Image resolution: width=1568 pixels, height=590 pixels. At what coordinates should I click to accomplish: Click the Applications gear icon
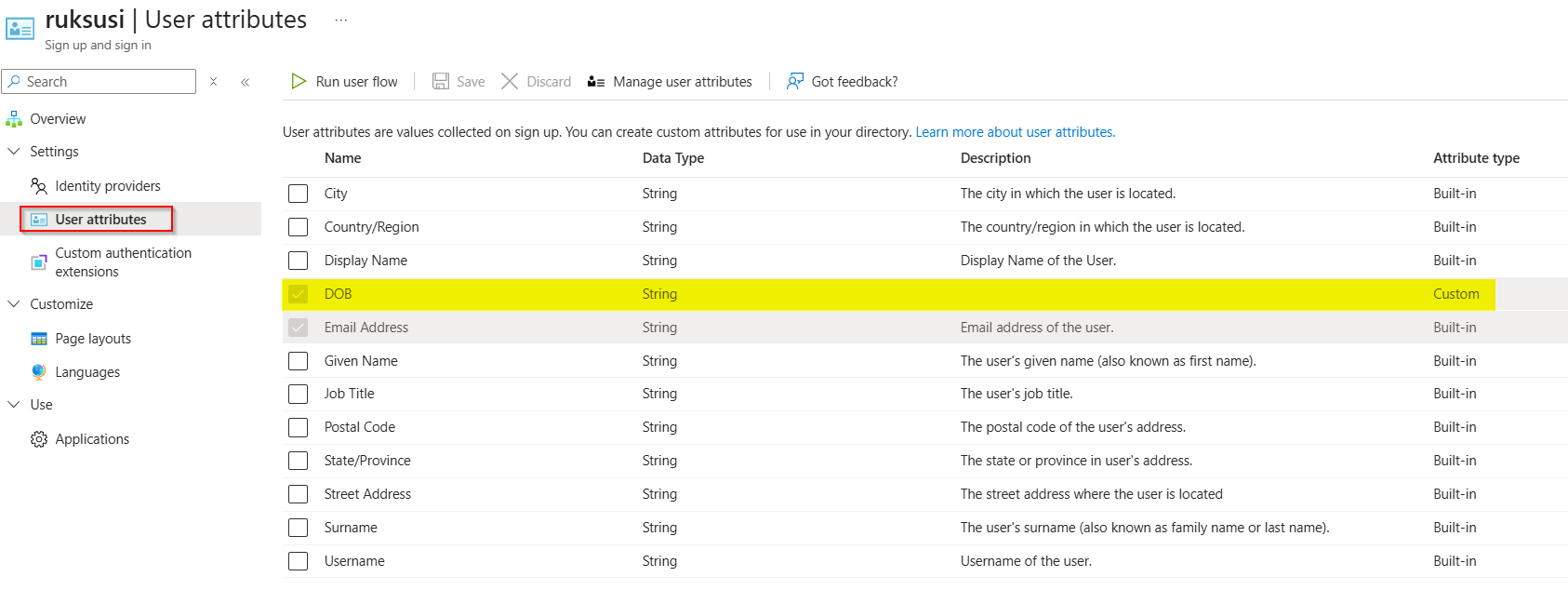39,439
